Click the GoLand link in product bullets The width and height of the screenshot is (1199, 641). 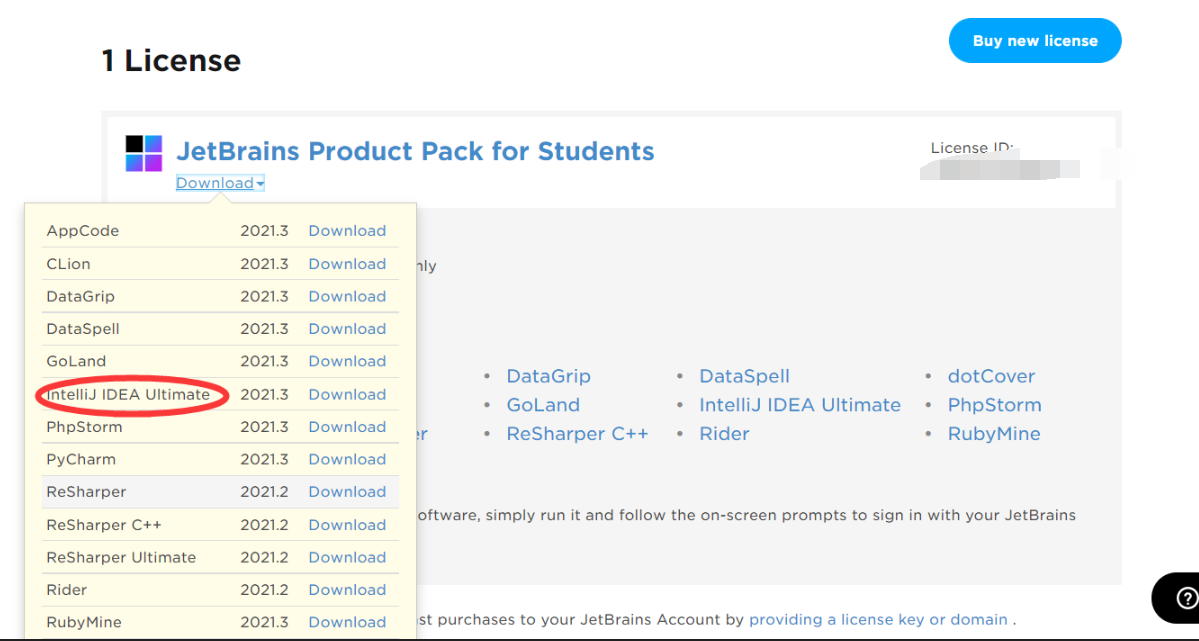tap(543, 405)
